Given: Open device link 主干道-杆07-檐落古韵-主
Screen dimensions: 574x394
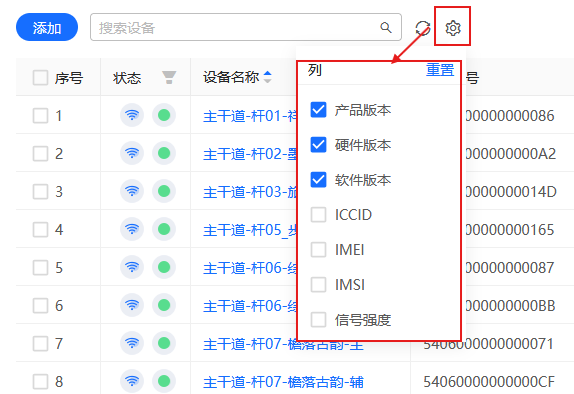Looking at the screenshot, I should 283,344.
